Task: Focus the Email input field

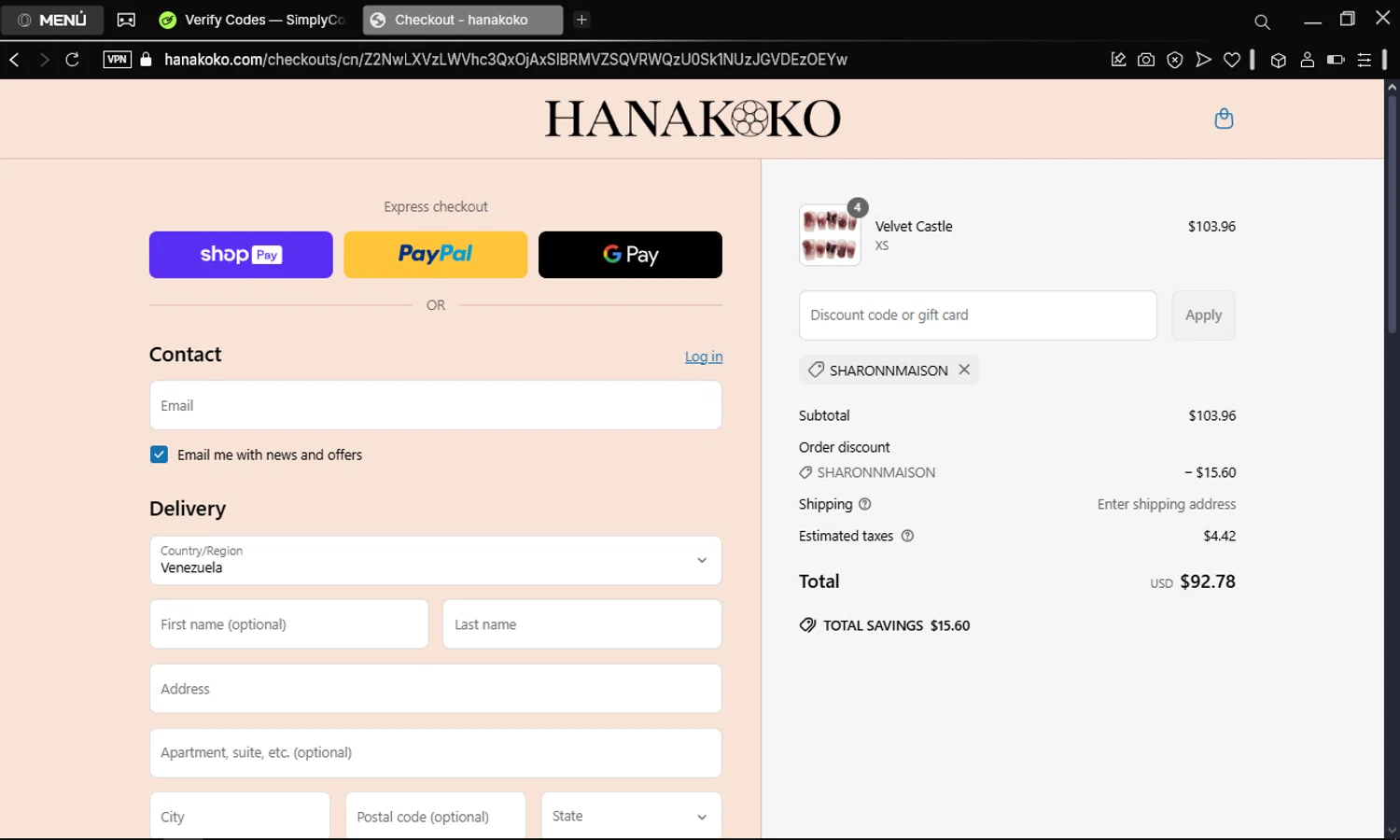Action: pos(436,405)
